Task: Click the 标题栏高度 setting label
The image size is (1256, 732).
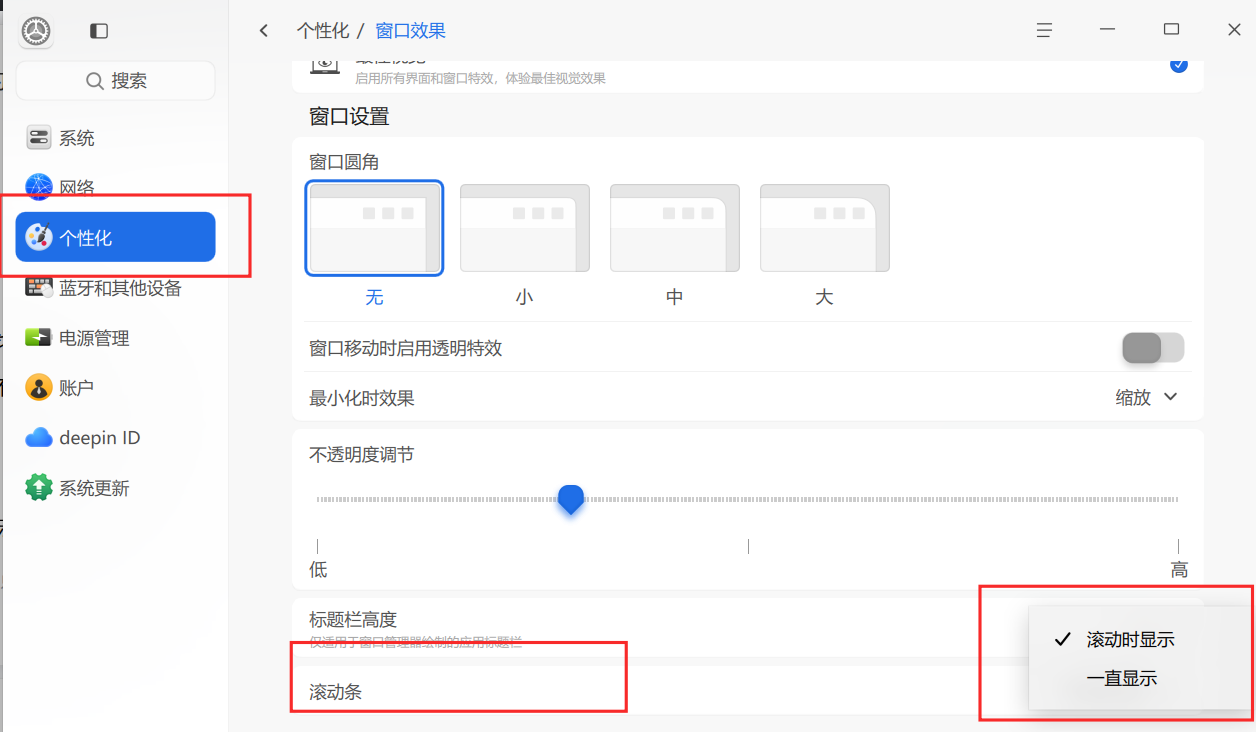Action: click(x=353, y=620)
